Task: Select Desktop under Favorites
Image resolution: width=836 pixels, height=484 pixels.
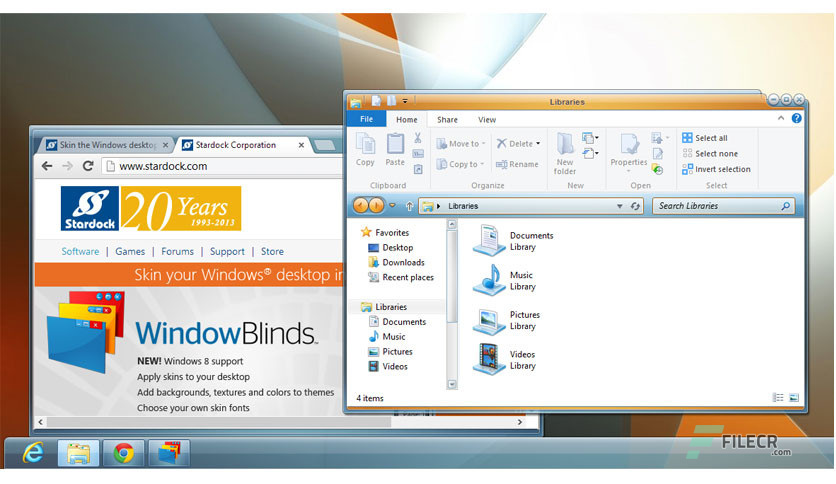Action: click(x=391, y=247)
